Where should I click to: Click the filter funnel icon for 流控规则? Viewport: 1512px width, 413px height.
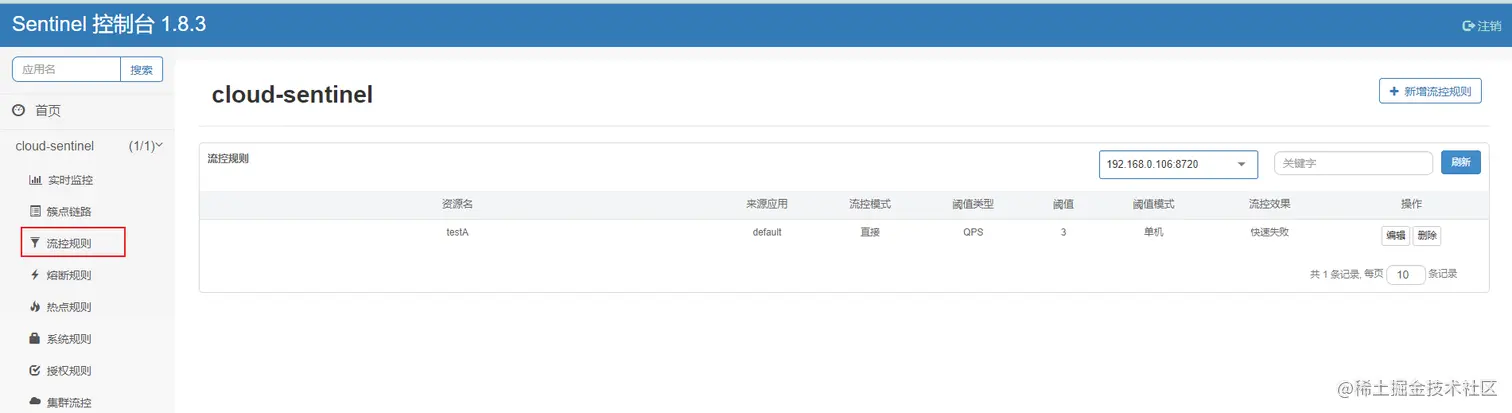pos(35,243)
